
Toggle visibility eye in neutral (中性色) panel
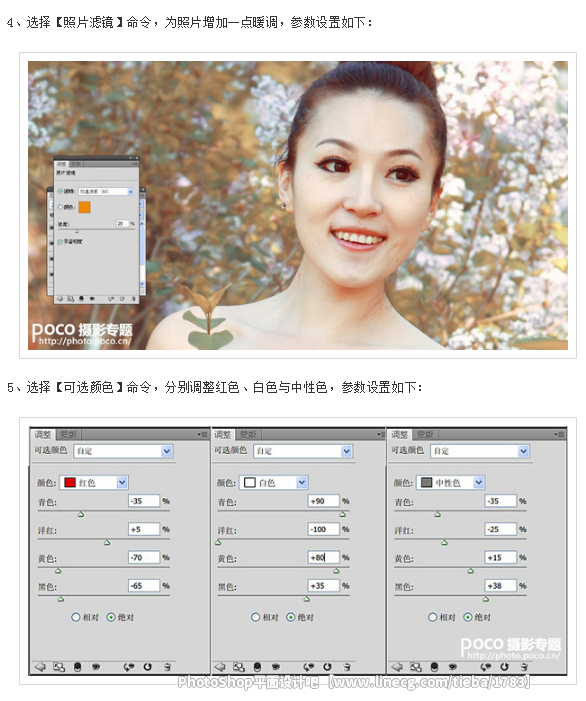pos(452,667)
